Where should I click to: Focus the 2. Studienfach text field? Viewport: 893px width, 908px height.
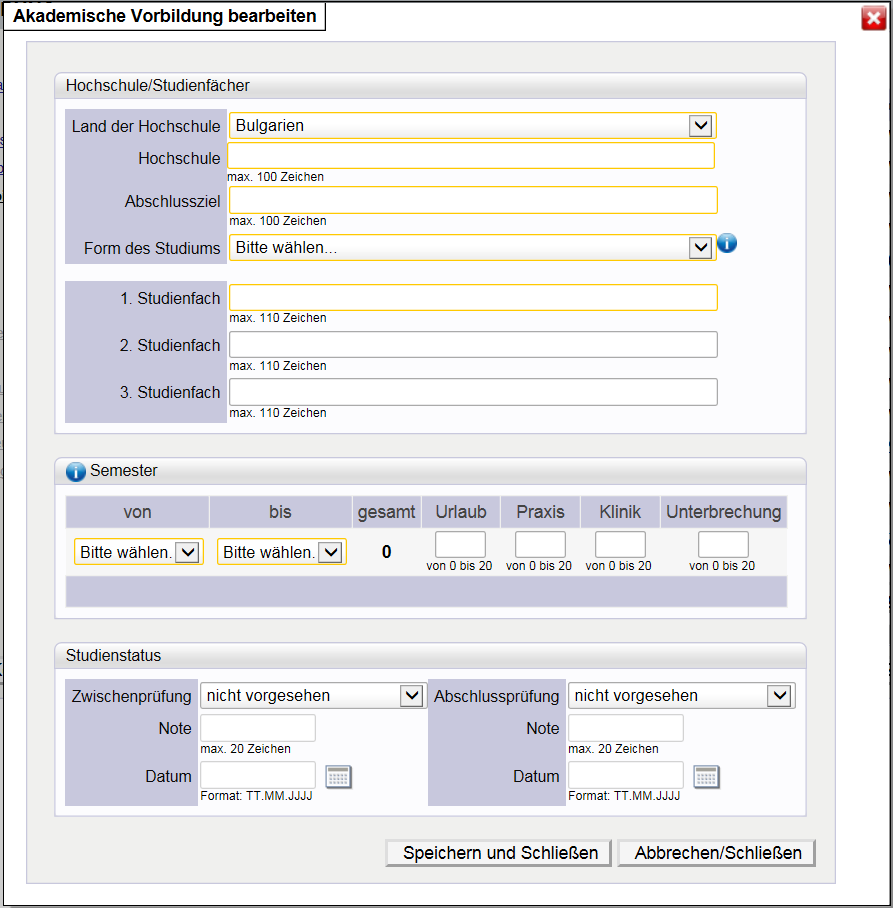[473, 345]
